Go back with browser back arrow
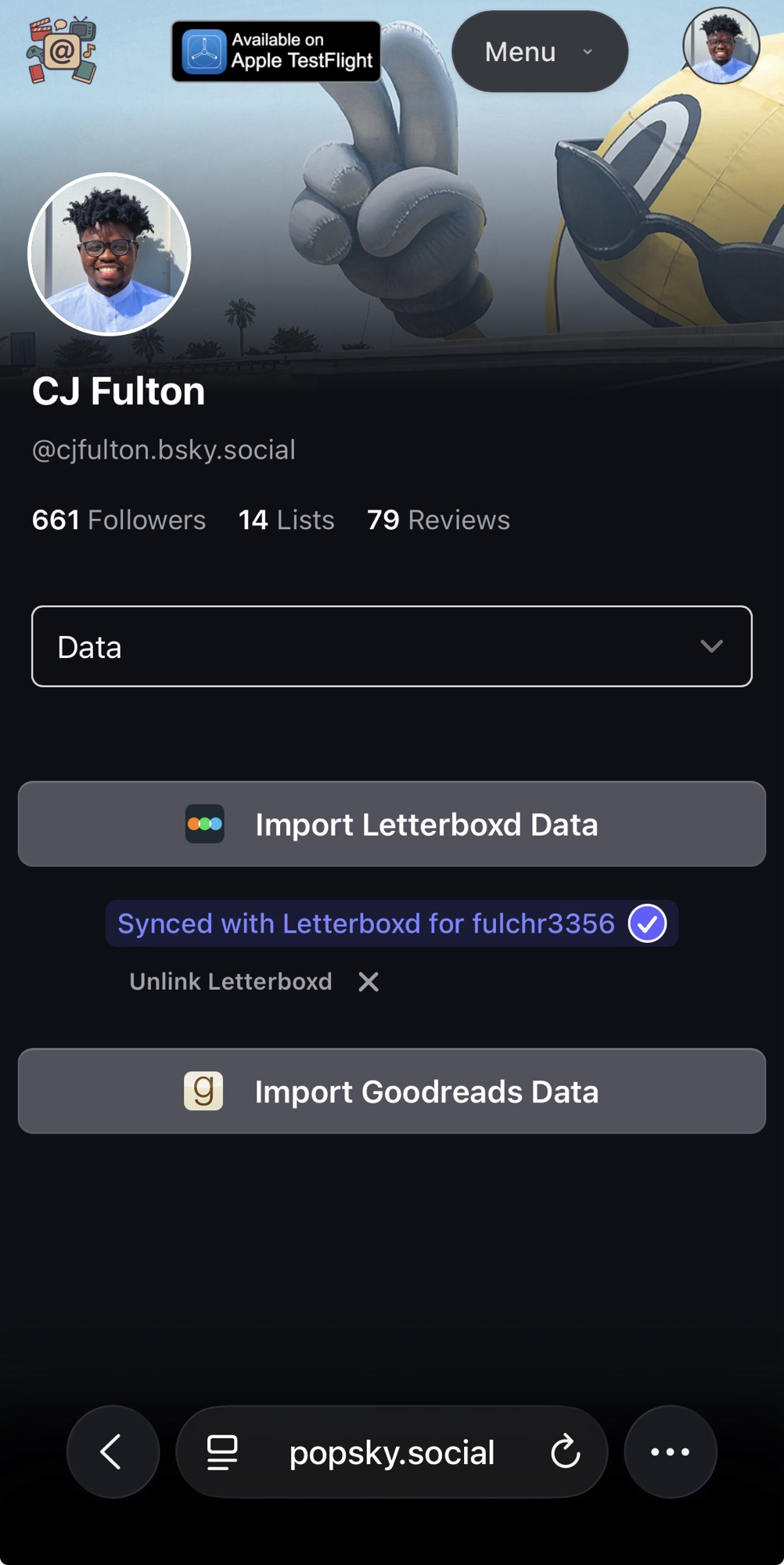 [113, 1452]
